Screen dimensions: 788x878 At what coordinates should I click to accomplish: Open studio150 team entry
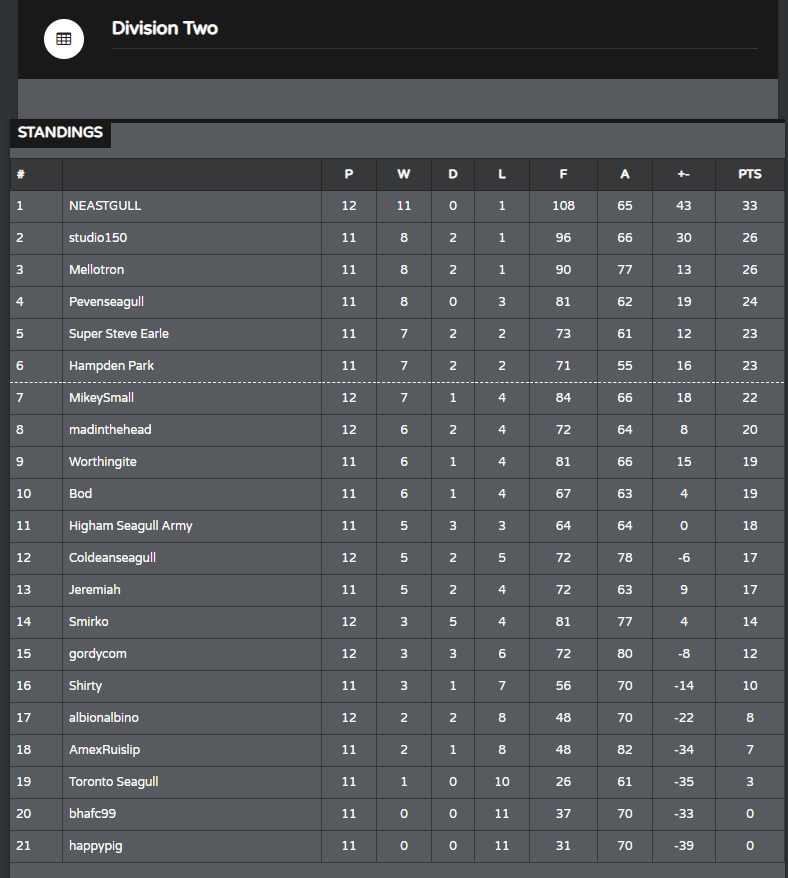[x=98, y=237]
